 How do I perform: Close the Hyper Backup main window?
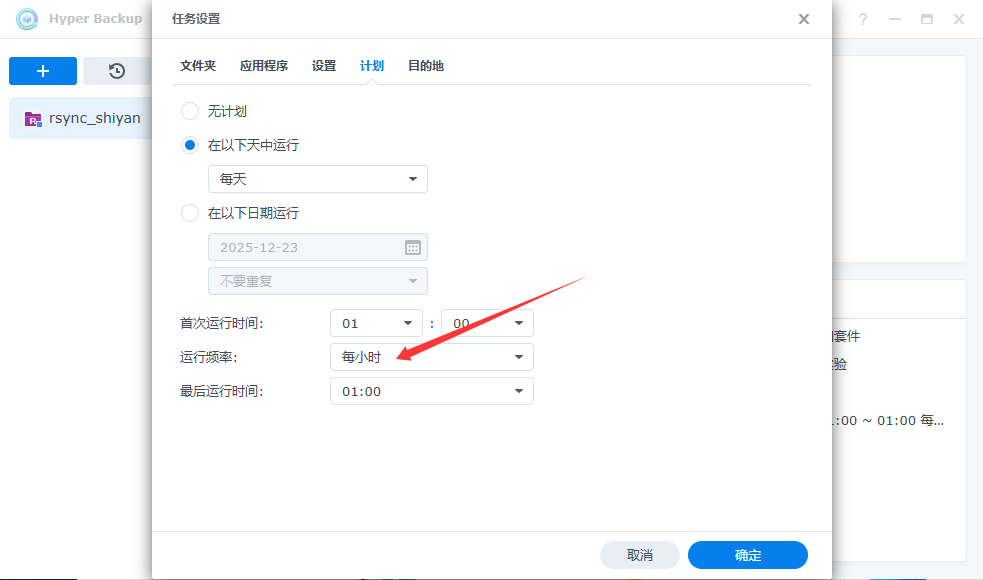959,19
